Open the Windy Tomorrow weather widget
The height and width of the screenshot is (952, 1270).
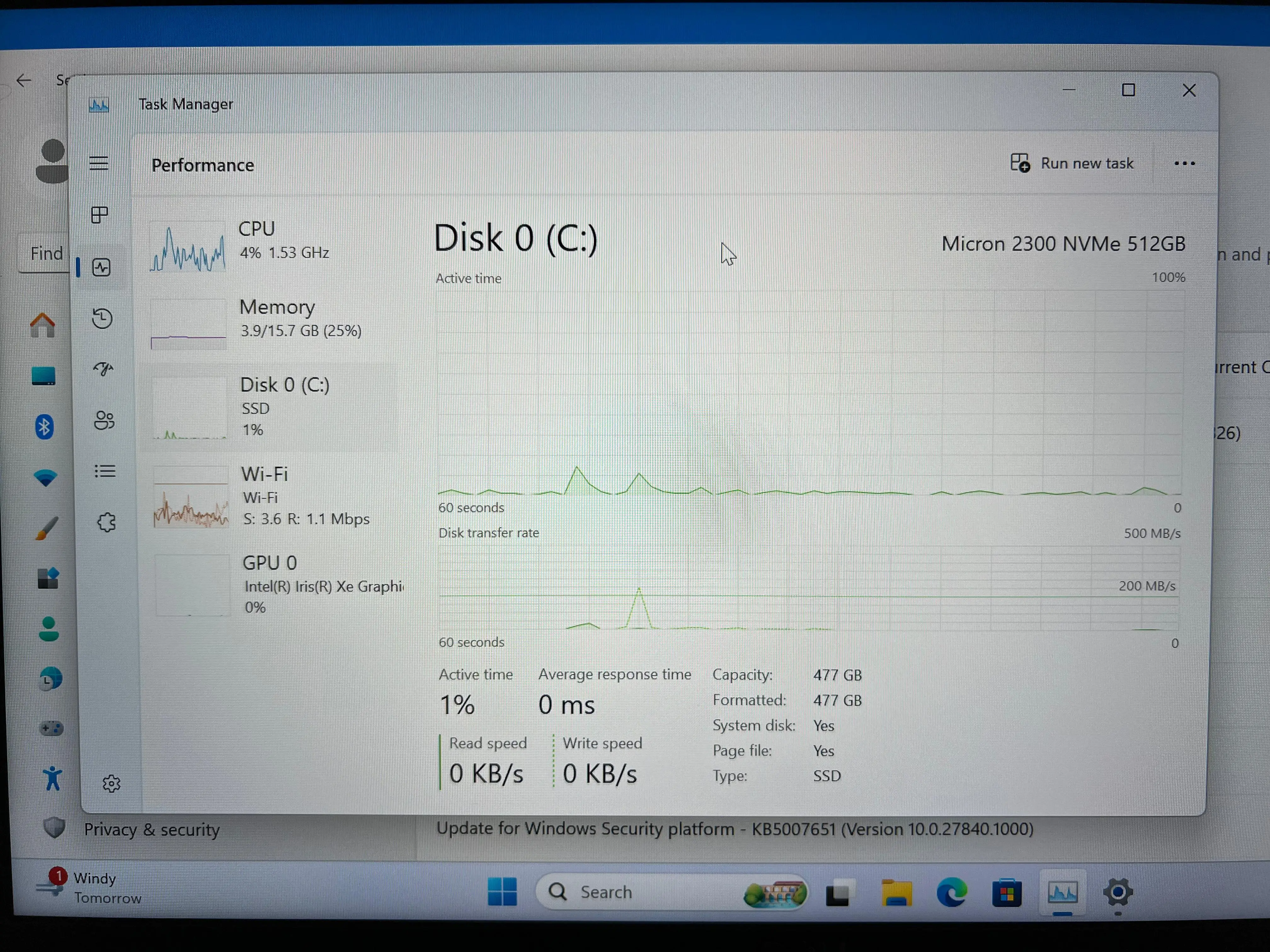[89, 888]
